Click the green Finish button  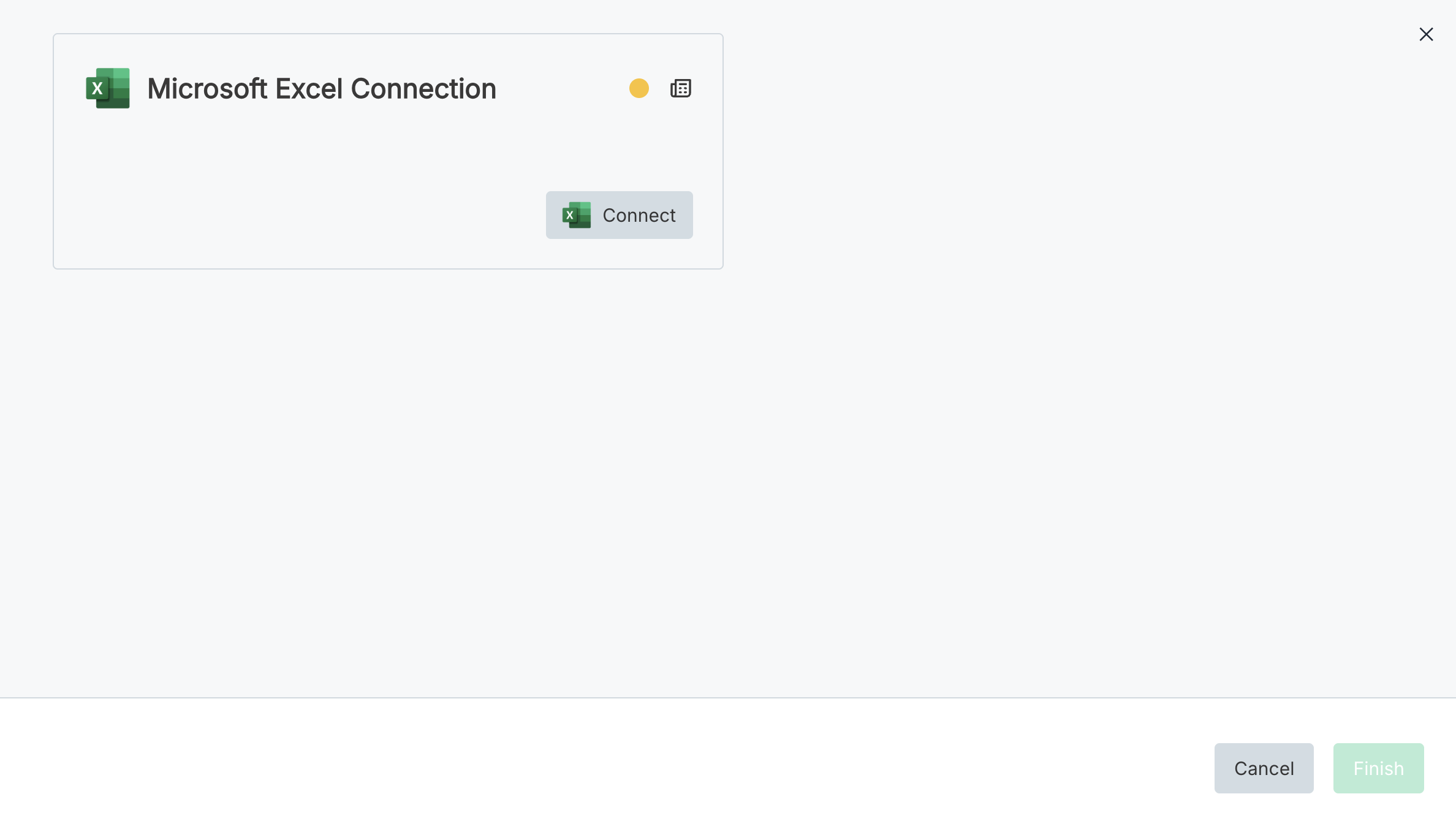(1378, 768)
